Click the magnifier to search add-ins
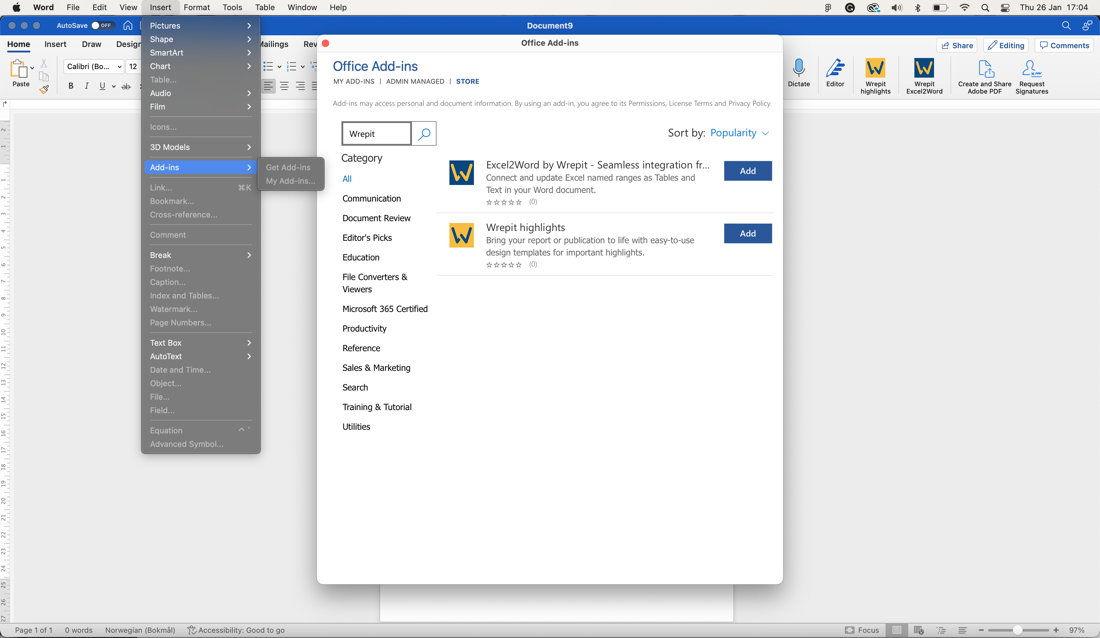Image resolution: width=1100 pixels, height=638 pixels. click(424, 133)
